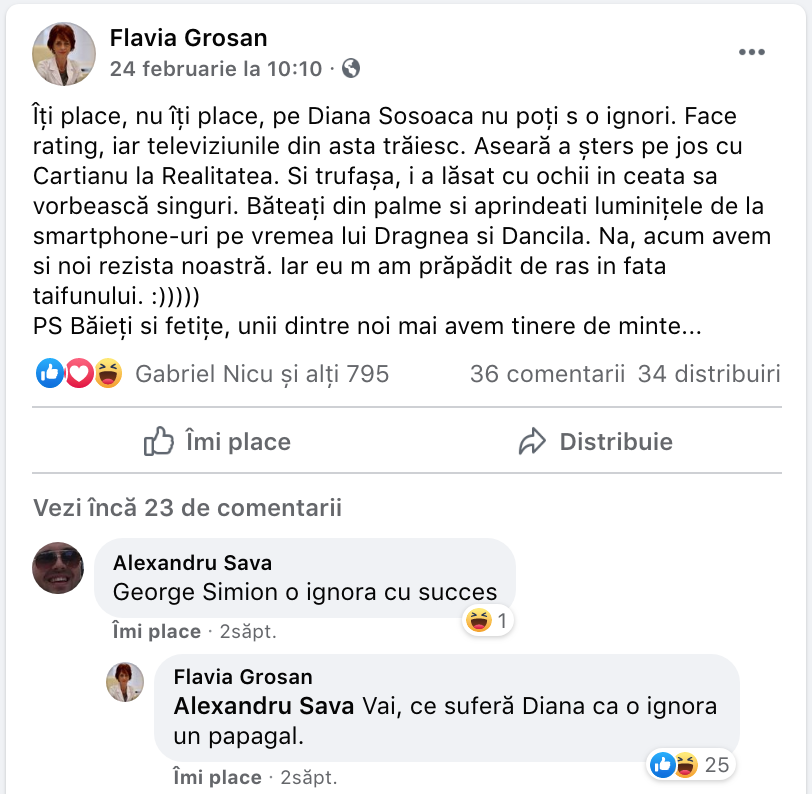Click the share arrow icon beside Distribuie

pyautogui.click(x=532, y=441)
